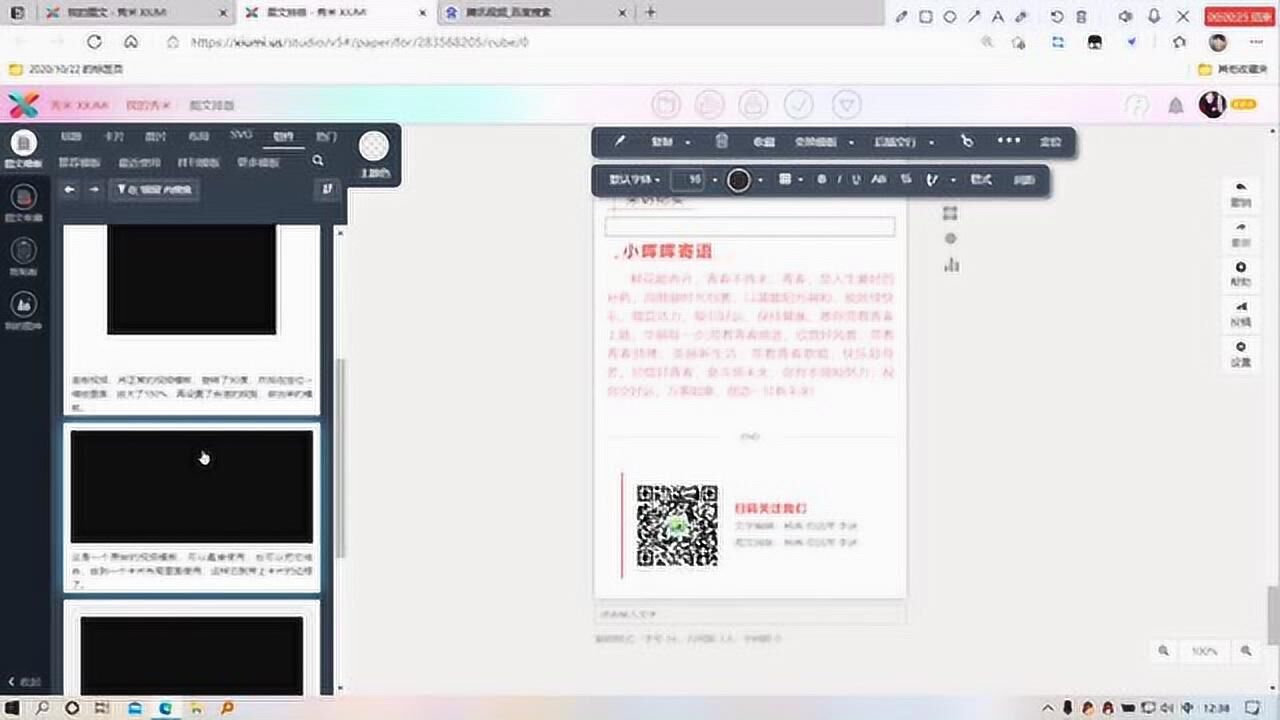Click the trash icon on the floating toolbar
Screen dimensions: 1280x720
(x=722, y=142)
